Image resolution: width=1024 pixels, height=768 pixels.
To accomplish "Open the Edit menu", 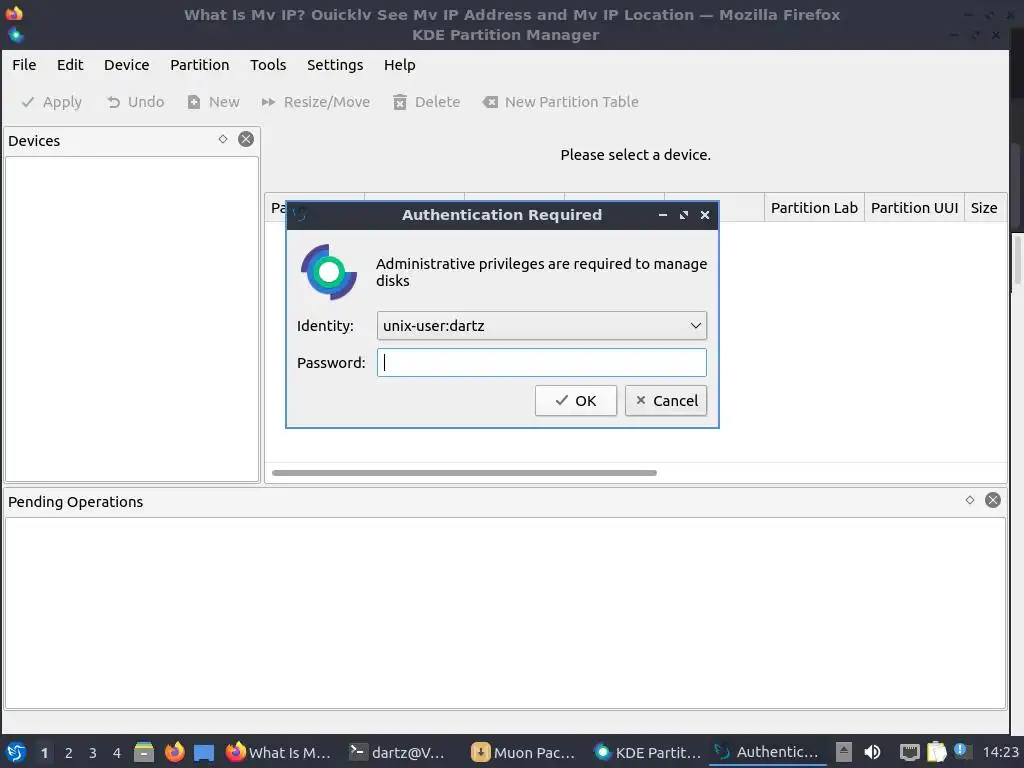I will (70, 65).
